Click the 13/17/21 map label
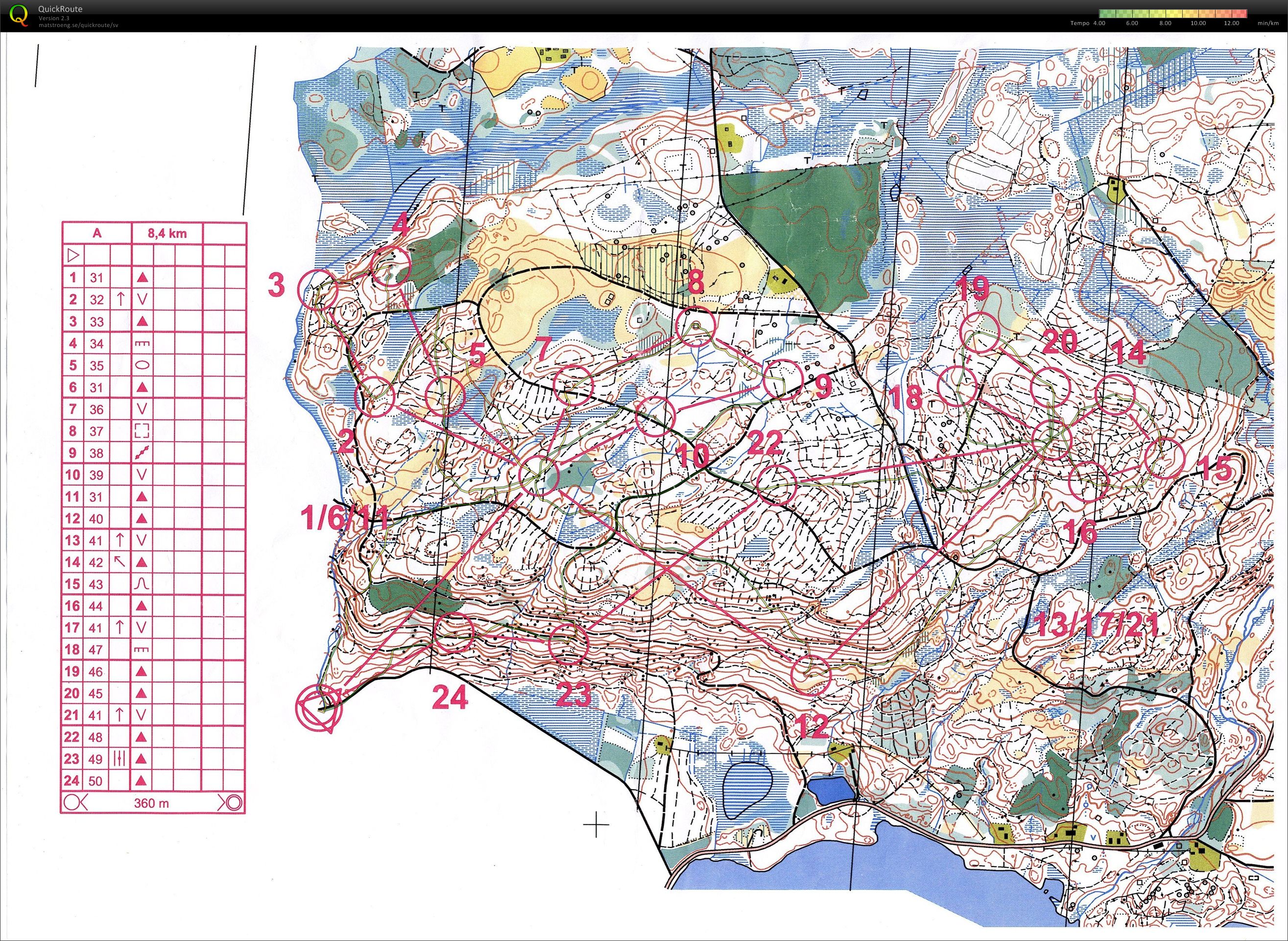The height and width of the screenshot is (941, 1288). click(x=1096, y=625)
